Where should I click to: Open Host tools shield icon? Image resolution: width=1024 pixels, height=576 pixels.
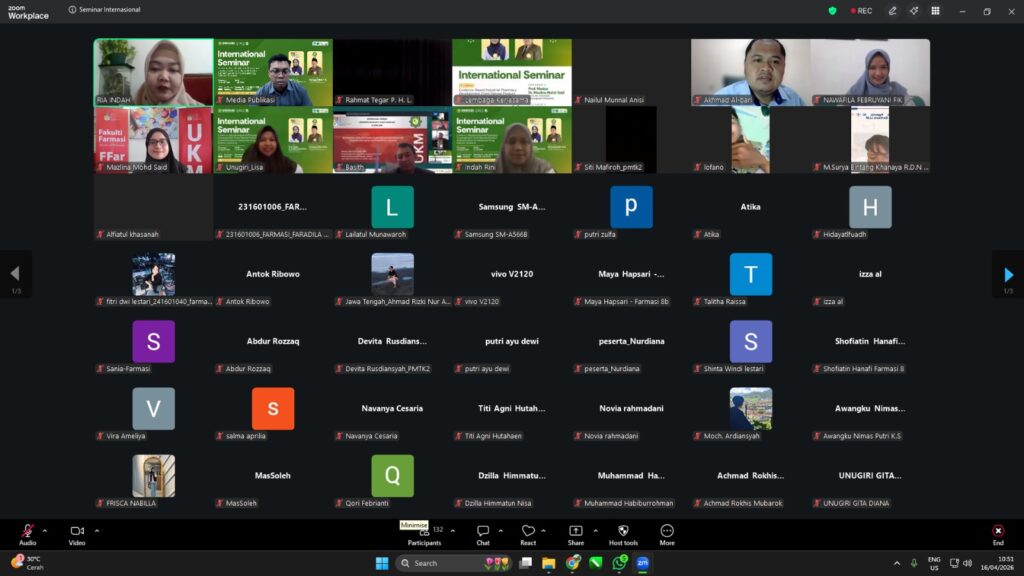[623, 531]
